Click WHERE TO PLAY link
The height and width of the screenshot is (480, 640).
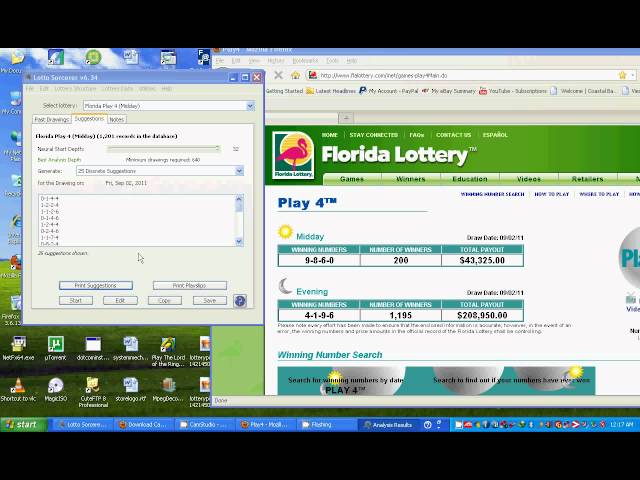pos(599,194)
